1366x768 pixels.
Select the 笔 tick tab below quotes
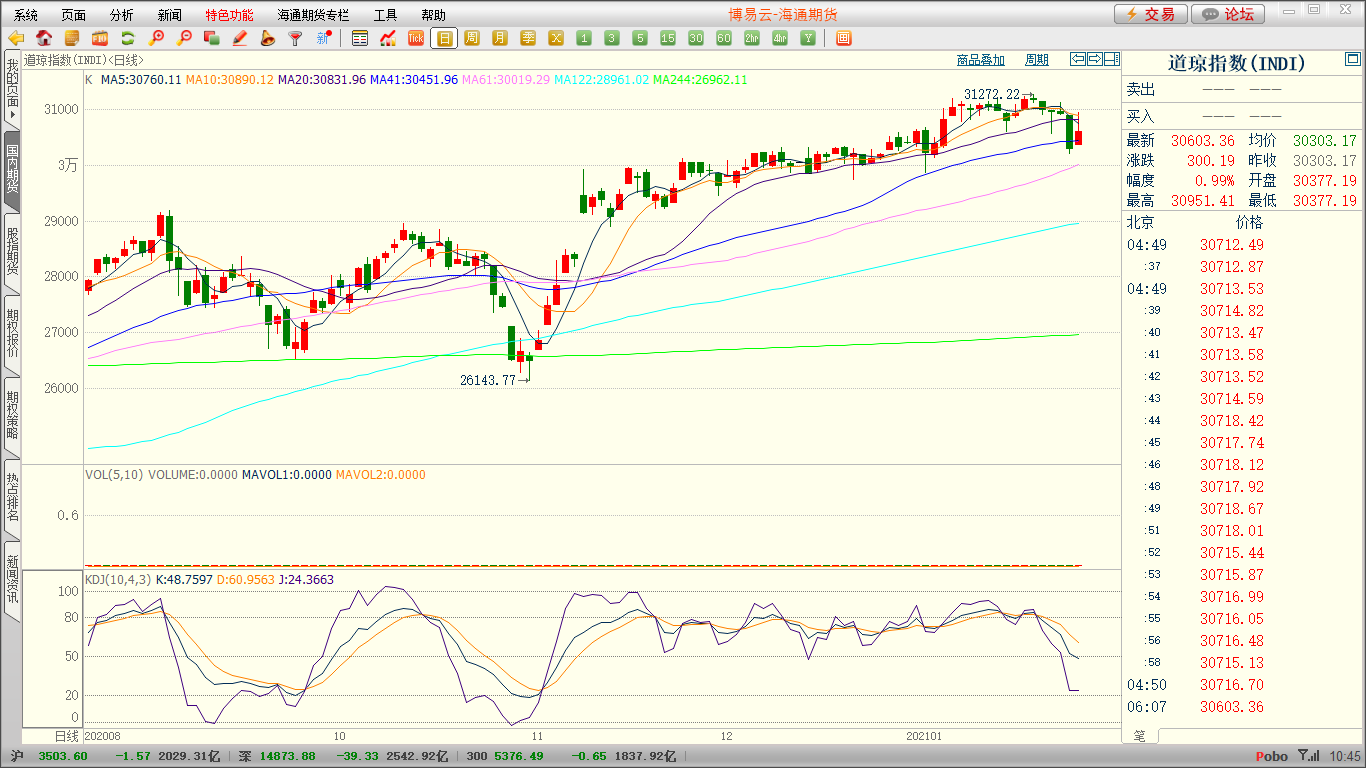point(1140,735)
